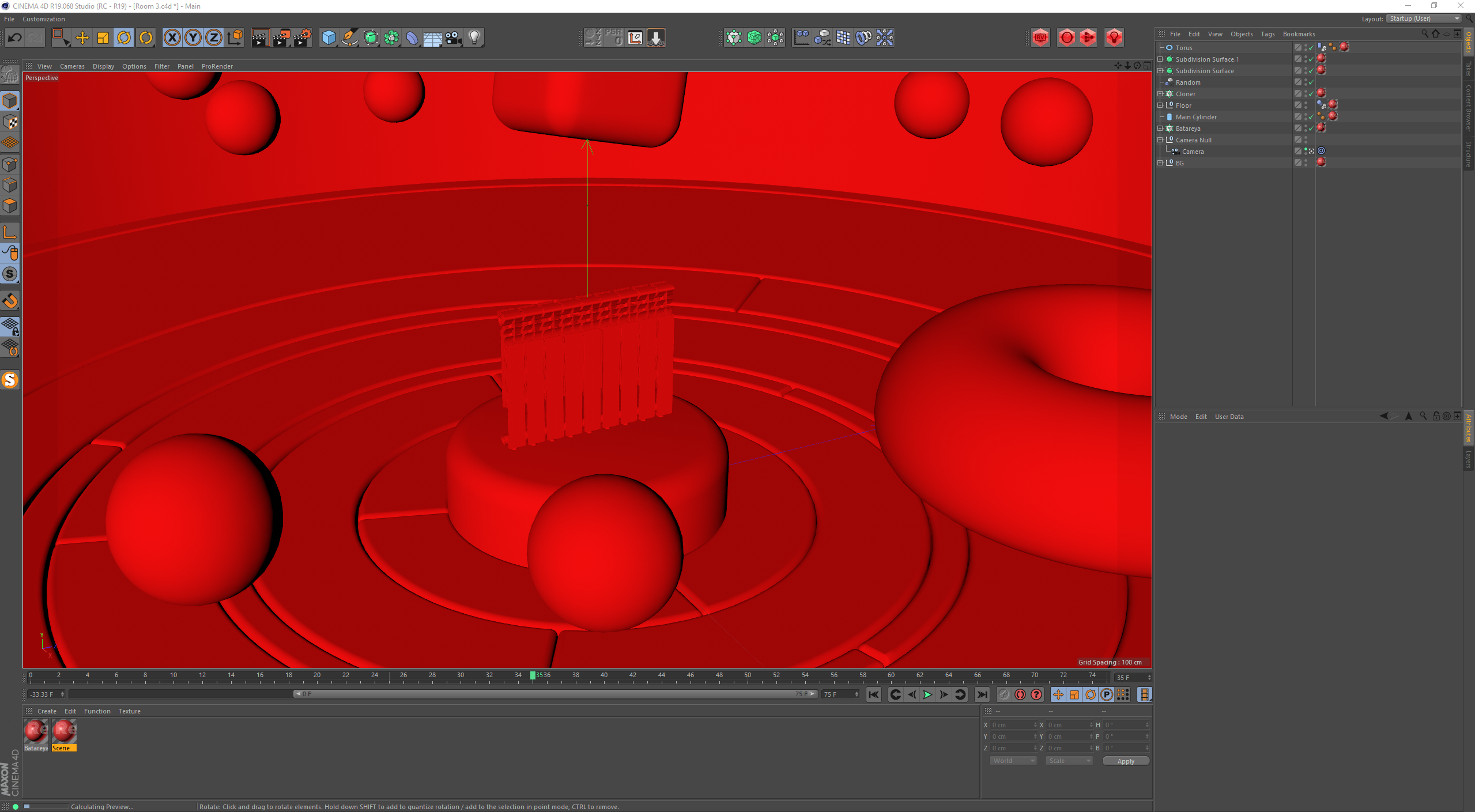
Task: Expand the Batareya object
Action: click(1160, 129)
